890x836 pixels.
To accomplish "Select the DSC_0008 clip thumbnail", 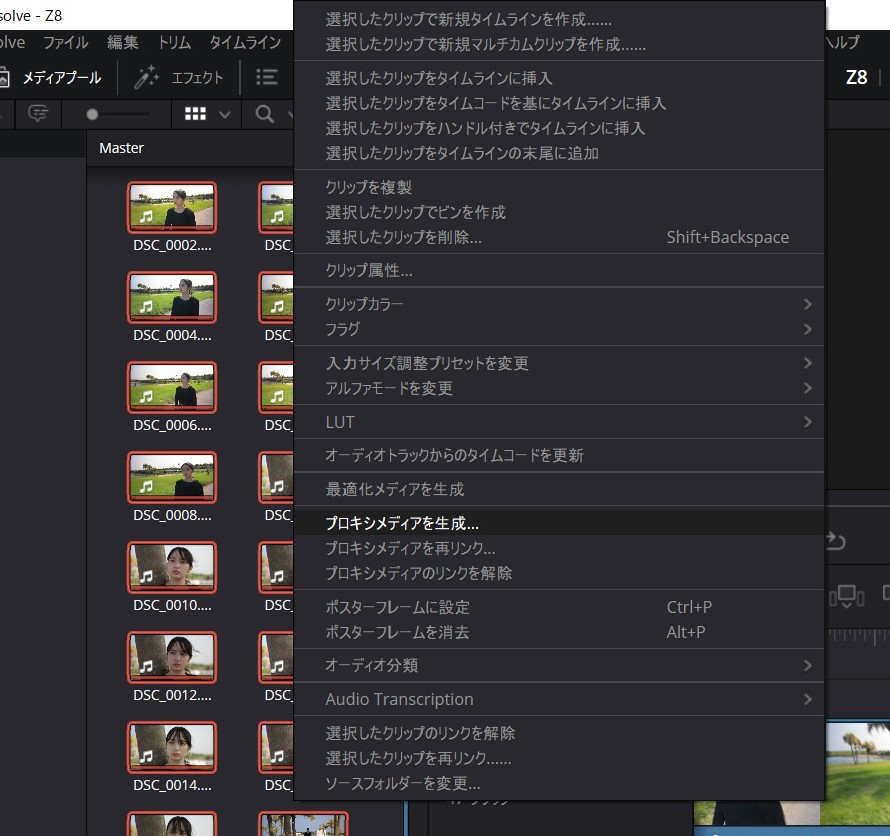I will 172,477.
